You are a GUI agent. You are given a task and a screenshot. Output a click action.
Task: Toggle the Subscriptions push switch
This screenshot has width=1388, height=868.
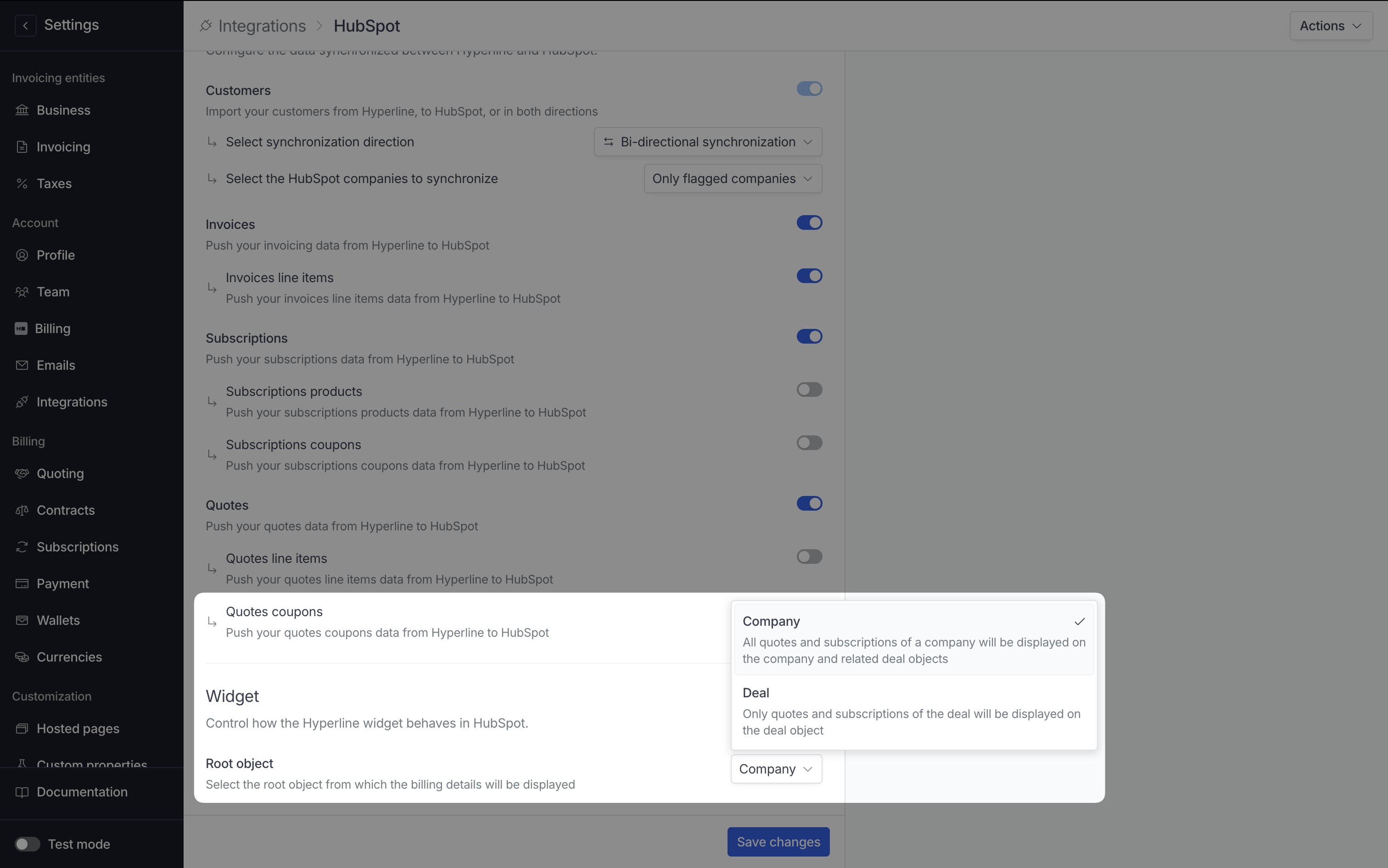tap(809, 336)
